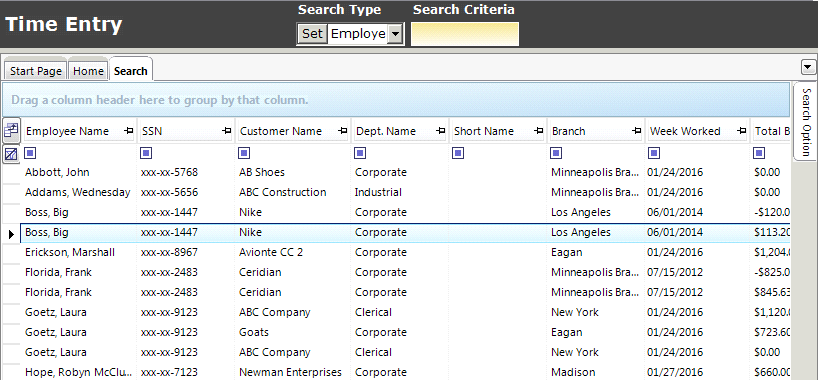Pin the Customer Name column
The height and width of the screenshot is (380, 818).
coord(343,131)
